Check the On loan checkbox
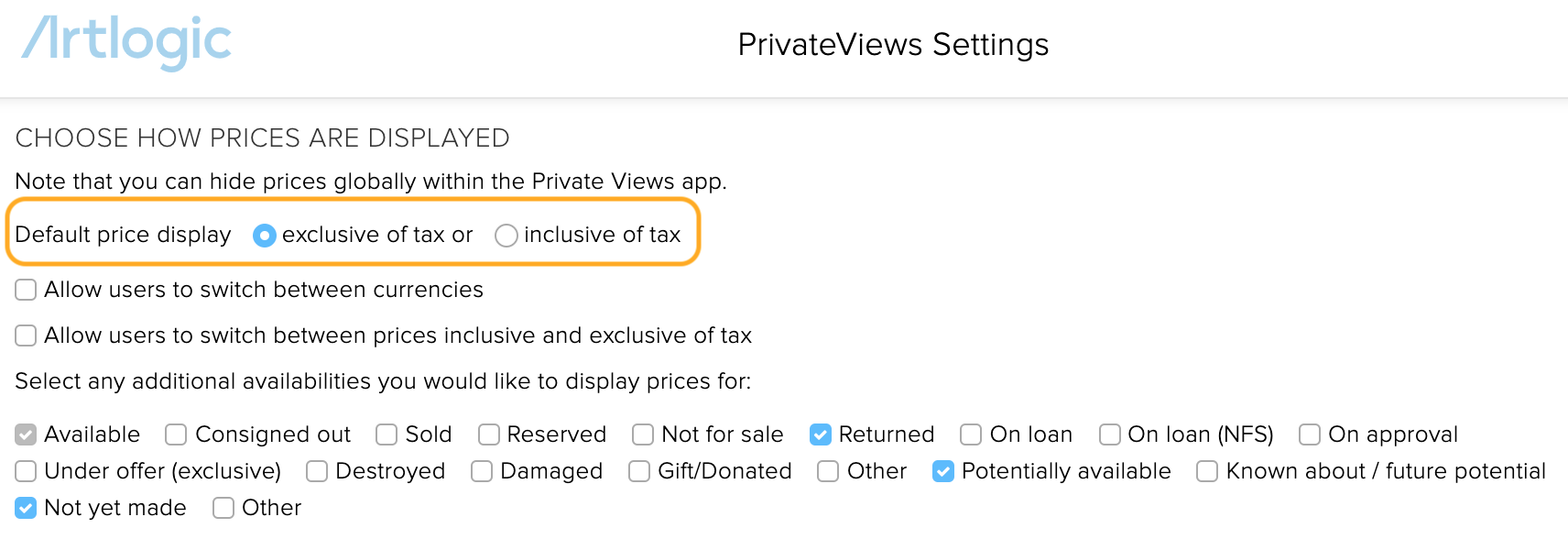The width and height of the screenshot is (1568, 539). [x=971, y=434]
